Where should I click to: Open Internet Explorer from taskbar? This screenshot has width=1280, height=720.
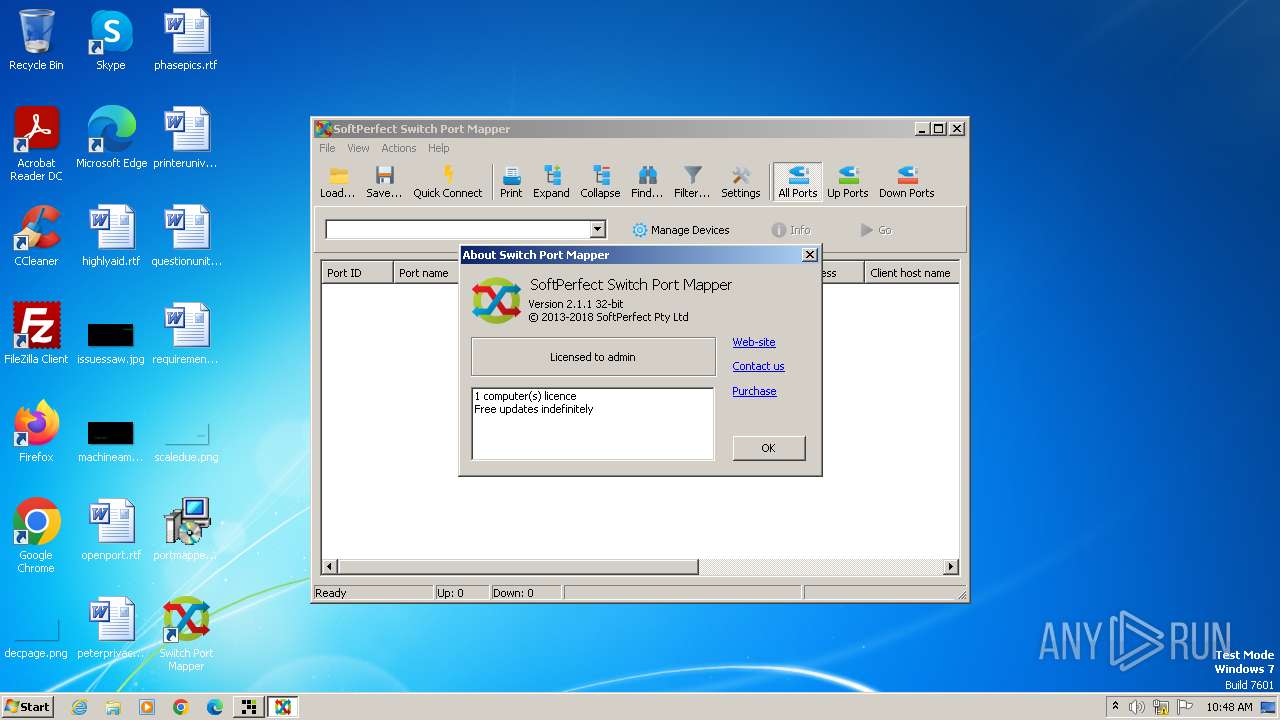pos(79,707)
